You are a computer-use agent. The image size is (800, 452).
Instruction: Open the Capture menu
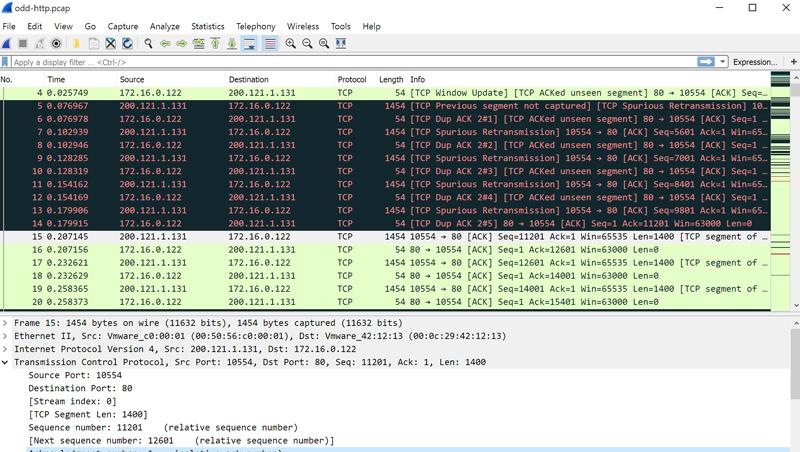122,26
